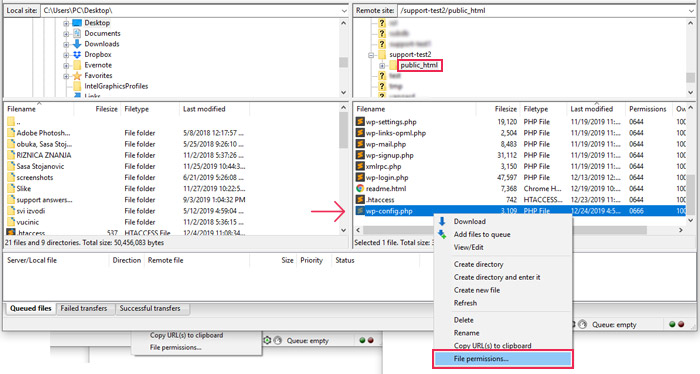Image resolution: width=700 pixels, height=374 pixels.
Task: Sort remote files by Permissions column
Action: click(x=647, y=109)
